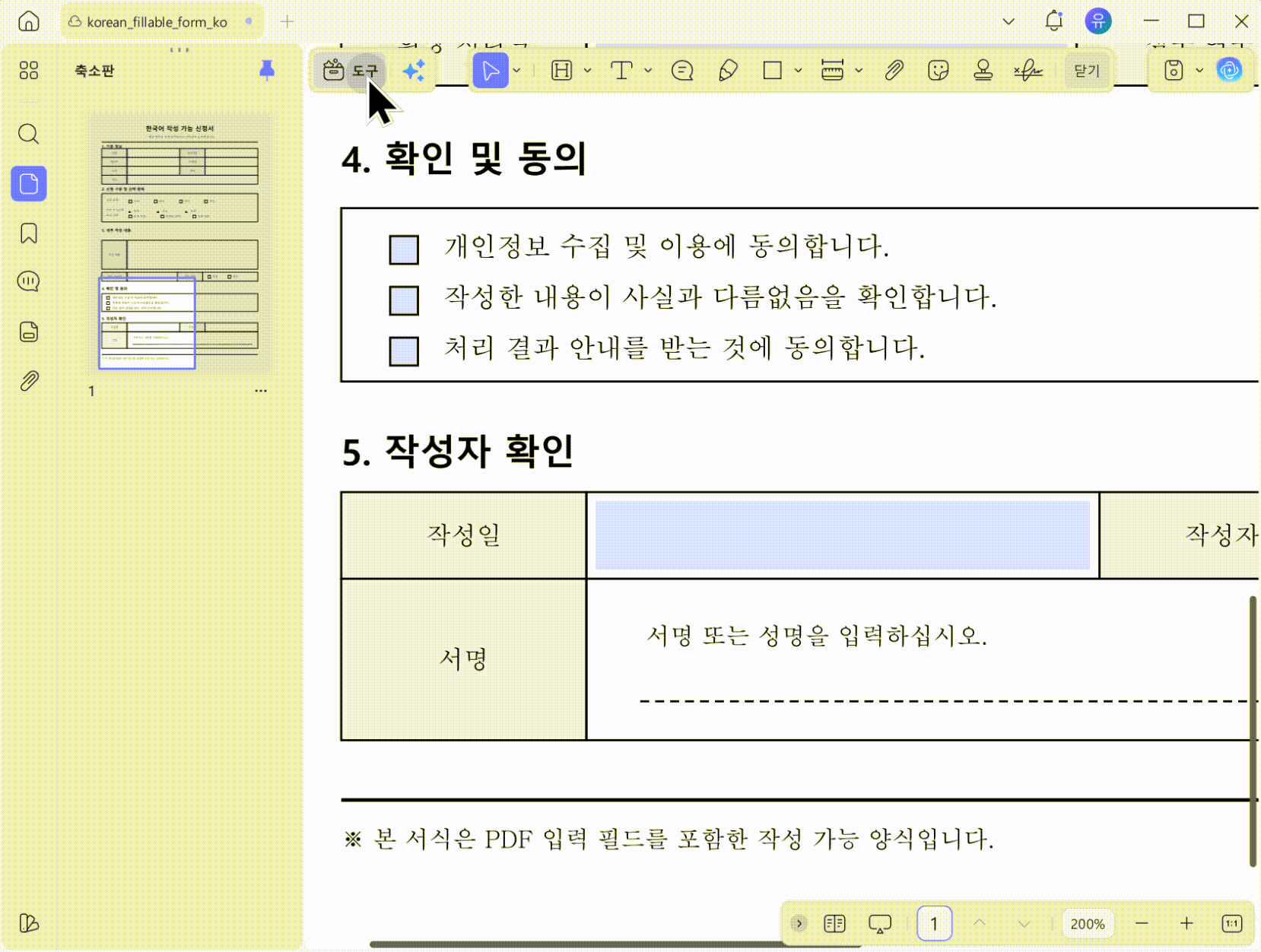Click the 닫기 close toolbar button
Image resolution: width=1261 pixels, height=952 pixels.
pos(1087,71)
